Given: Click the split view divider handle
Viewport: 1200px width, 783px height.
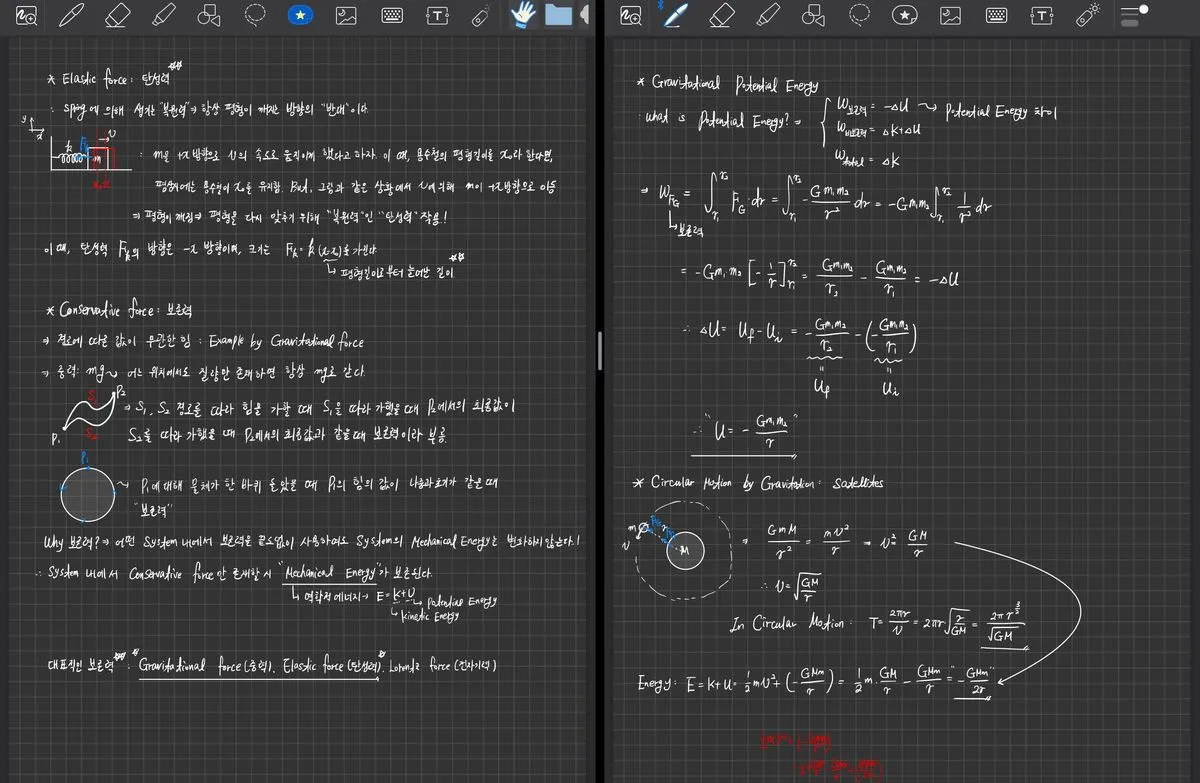Looking at the screenshot, I should pyautogui.click(x=599, y=350).
